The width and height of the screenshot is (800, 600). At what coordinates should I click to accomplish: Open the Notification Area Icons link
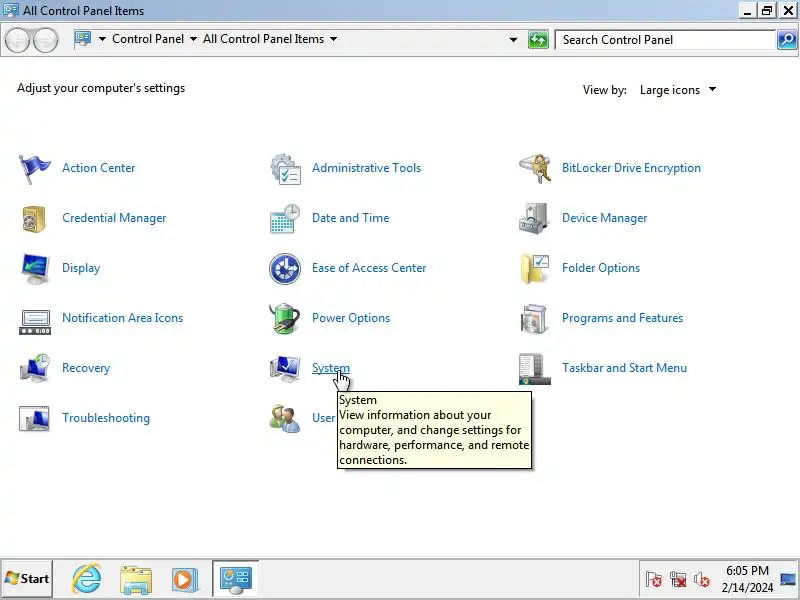pos(122,318)
